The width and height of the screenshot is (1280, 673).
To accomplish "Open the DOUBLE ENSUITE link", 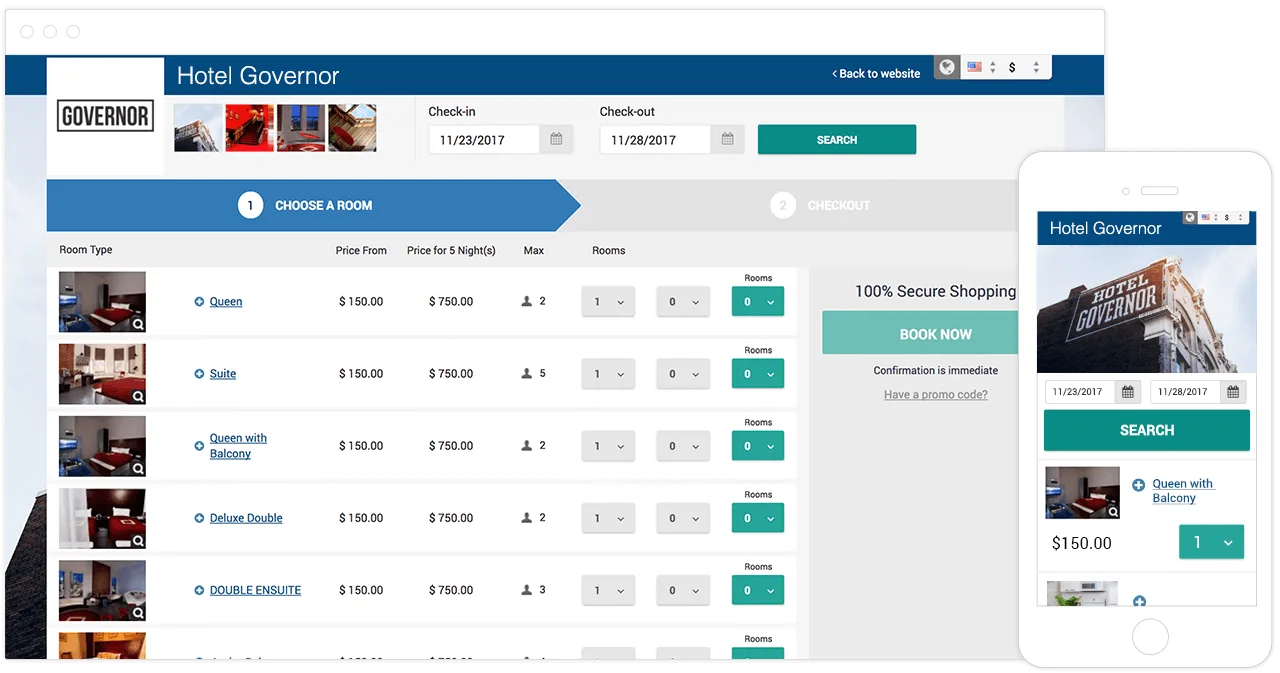I will tap(255, 590).
